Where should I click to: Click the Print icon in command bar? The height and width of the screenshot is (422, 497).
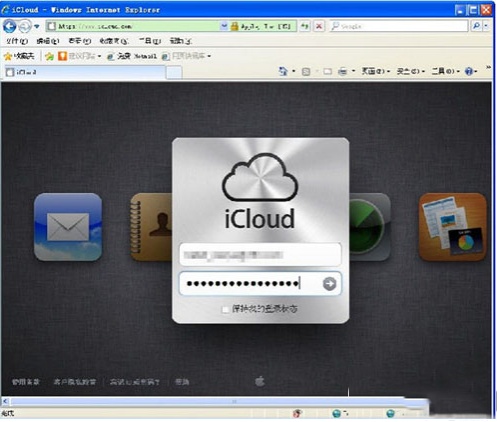342,71
